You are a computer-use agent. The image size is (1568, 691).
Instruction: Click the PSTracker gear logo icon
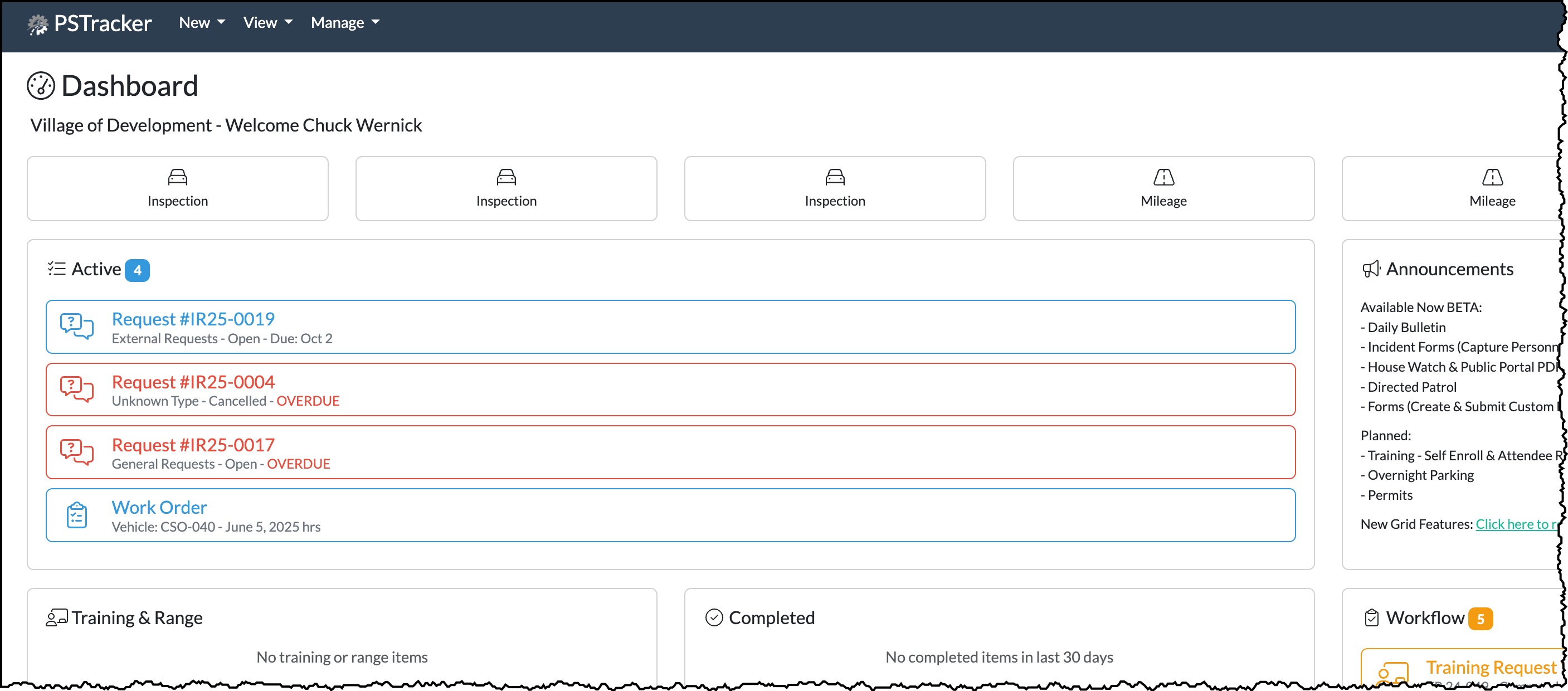pos(38,24)
